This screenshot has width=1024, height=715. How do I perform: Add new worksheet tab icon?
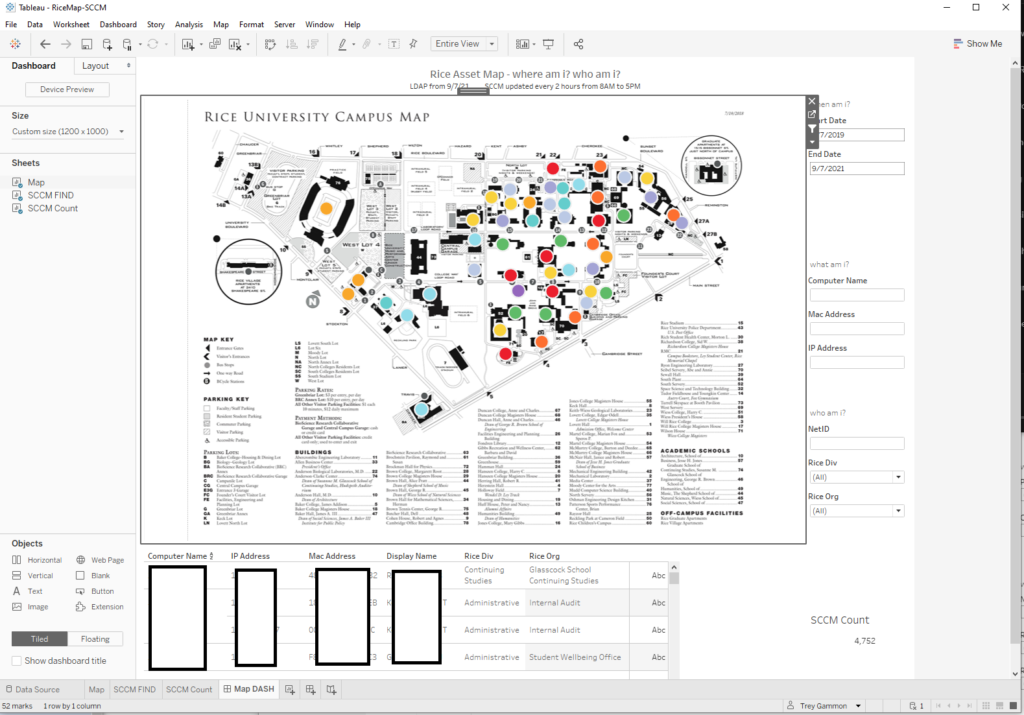tap(289, 690)
